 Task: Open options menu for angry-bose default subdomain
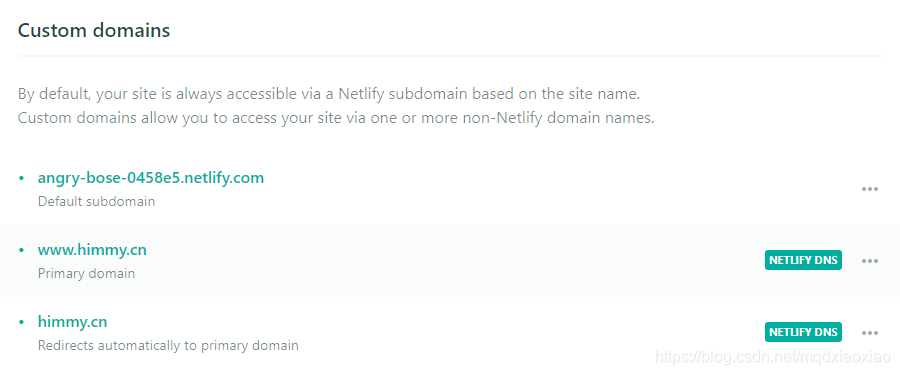[x=870, y=190]
